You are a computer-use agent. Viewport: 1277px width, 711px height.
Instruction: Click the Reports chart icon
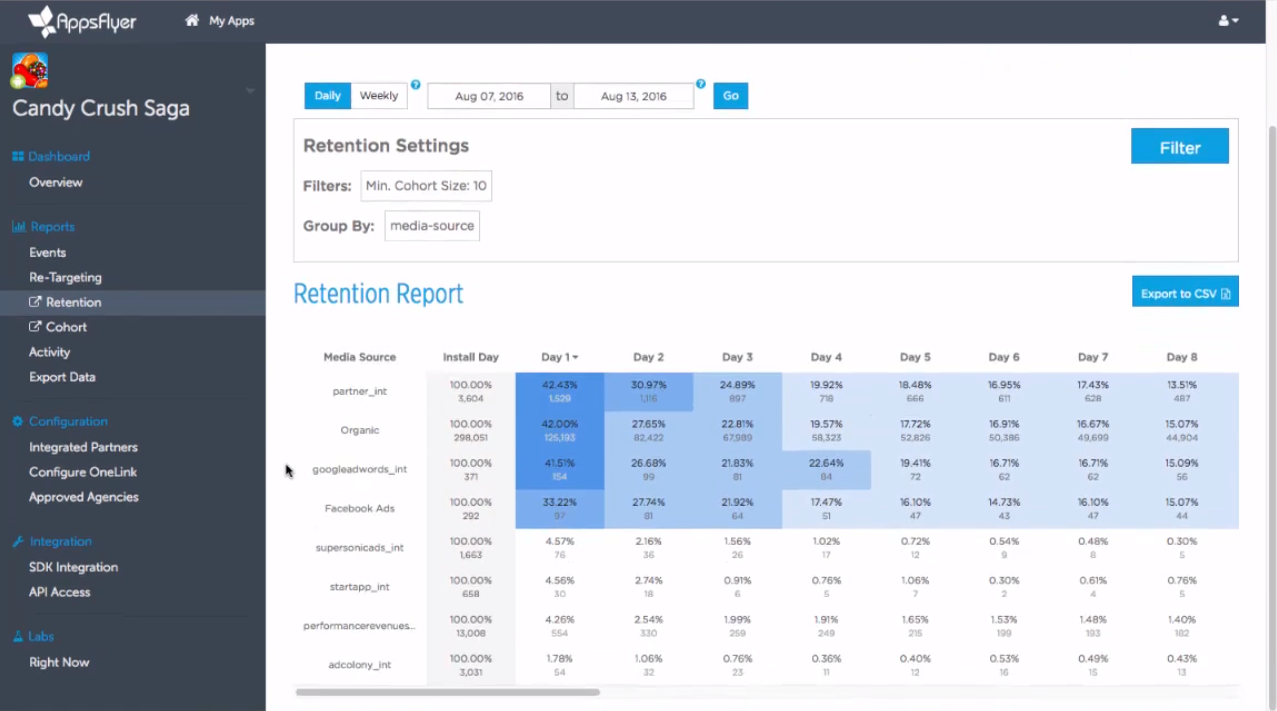[x=18, y=227]
